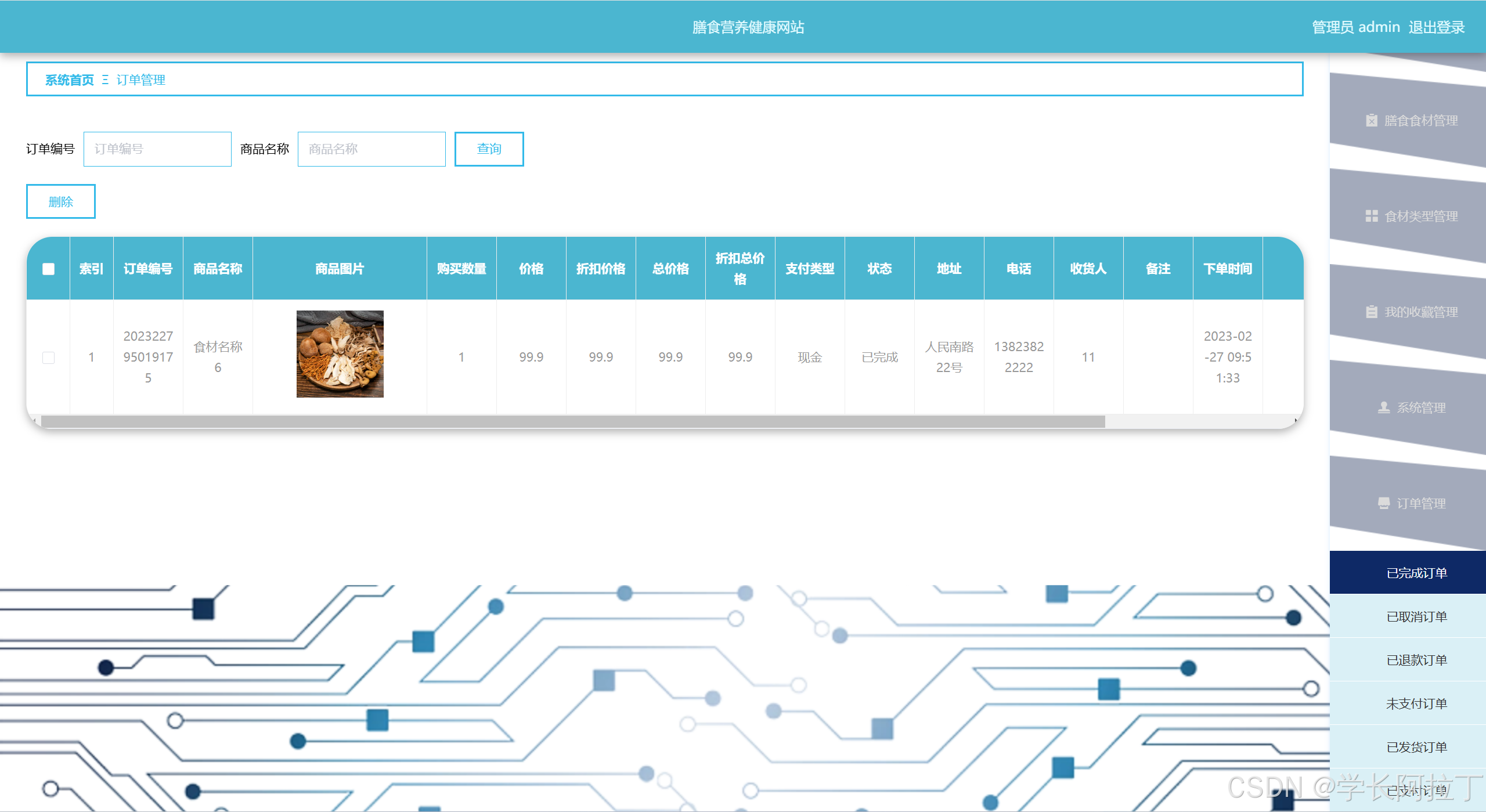The image size is (1486, 812).
Task: Click the 系统管理 user icon
Action: point(1384,407)
